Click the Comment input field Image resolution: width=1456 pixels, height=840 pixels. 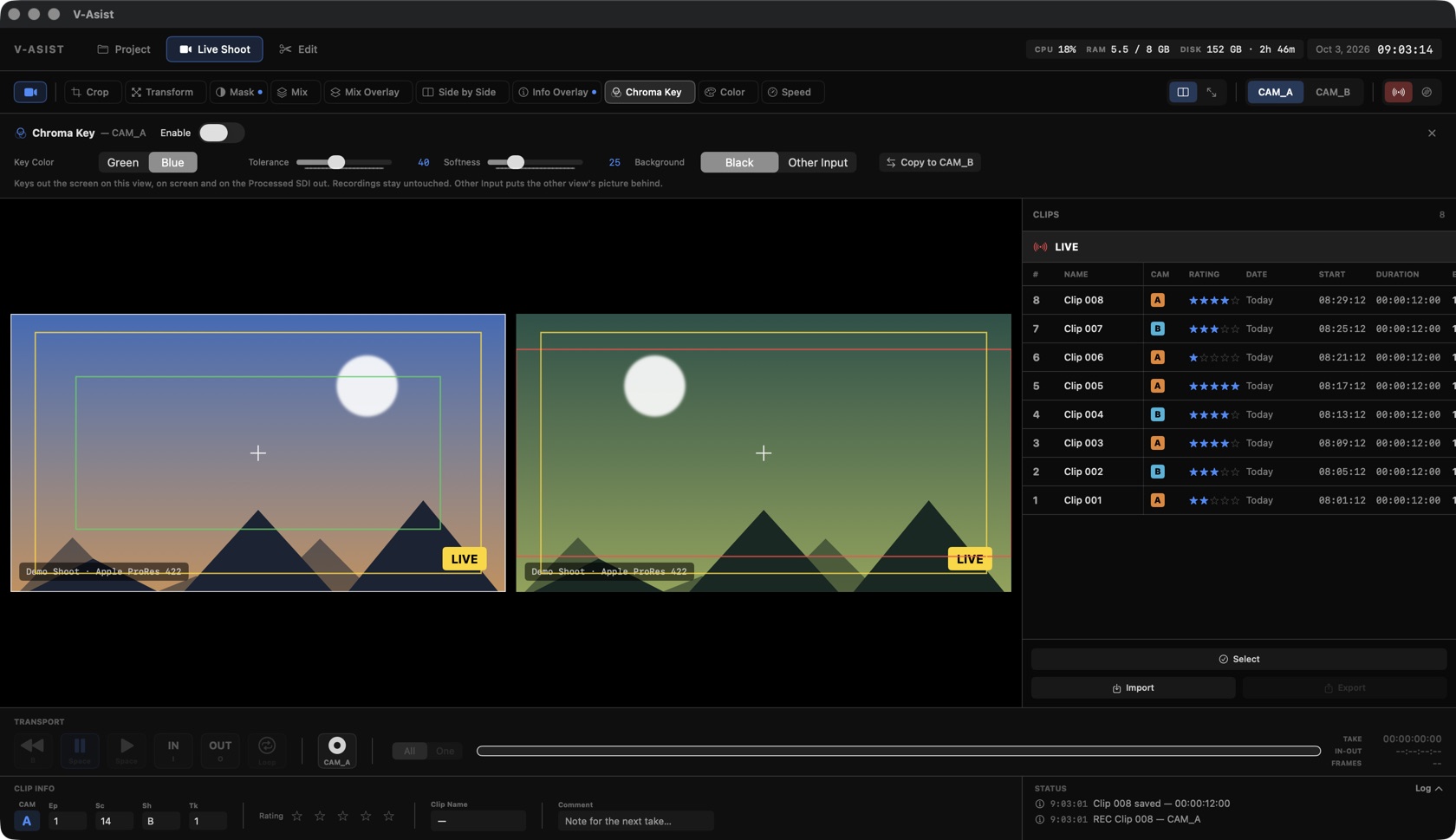tap(635, 821)
